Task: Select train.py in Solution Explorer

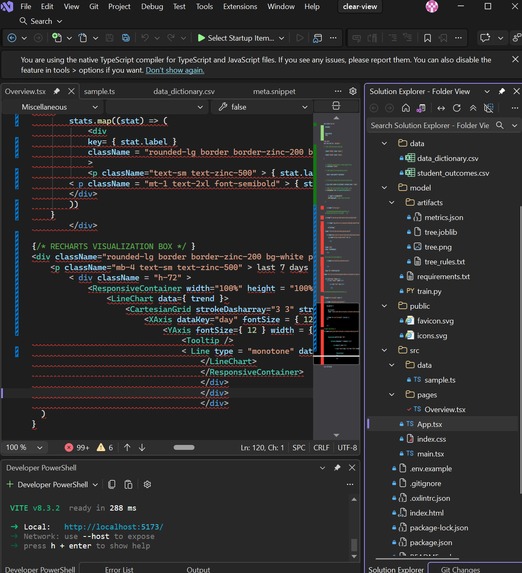Action: 429,291
